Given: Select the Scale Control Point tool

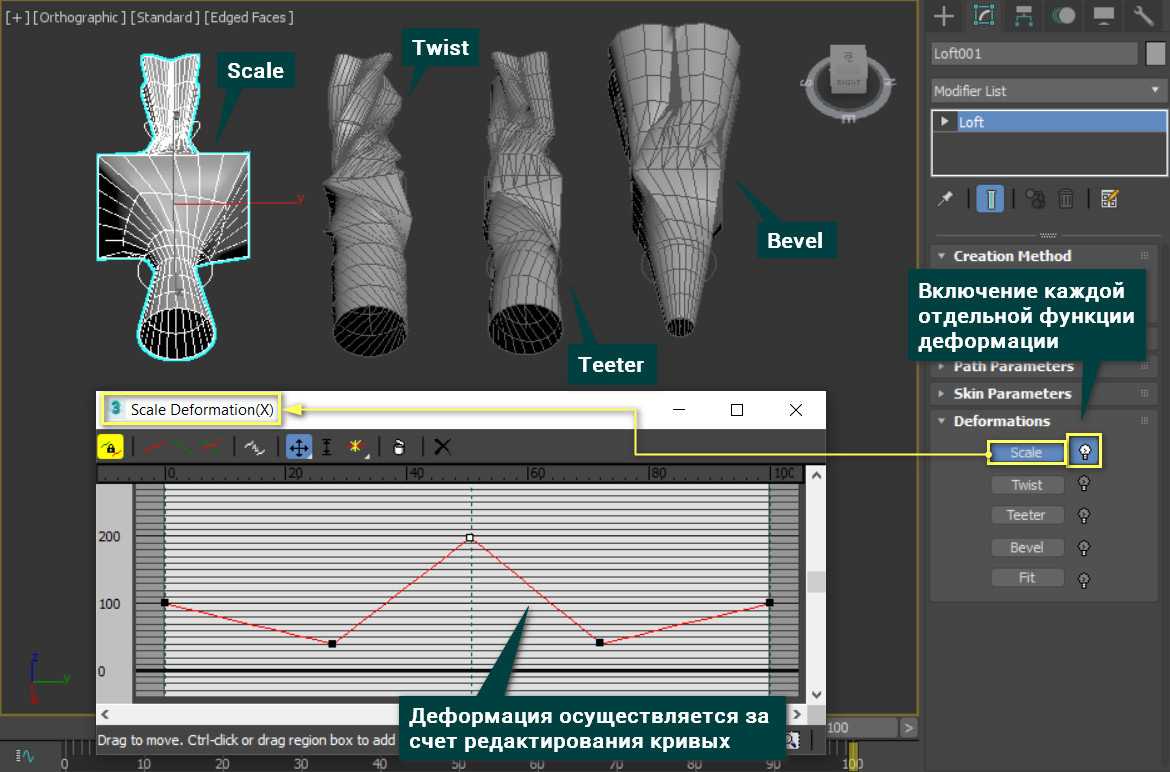Looking at the screenshot, I should 326,447.
